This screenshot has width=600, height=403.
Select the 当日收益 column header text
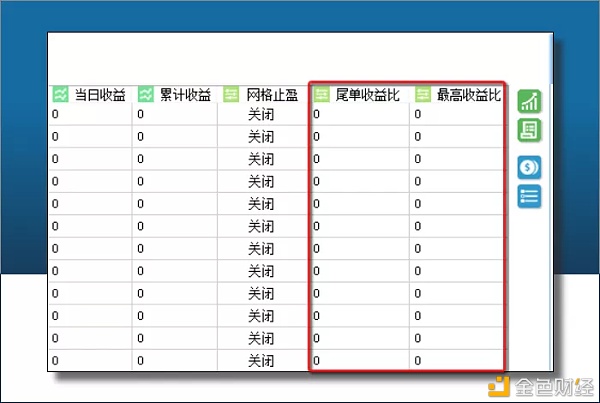tap(100, 95)
